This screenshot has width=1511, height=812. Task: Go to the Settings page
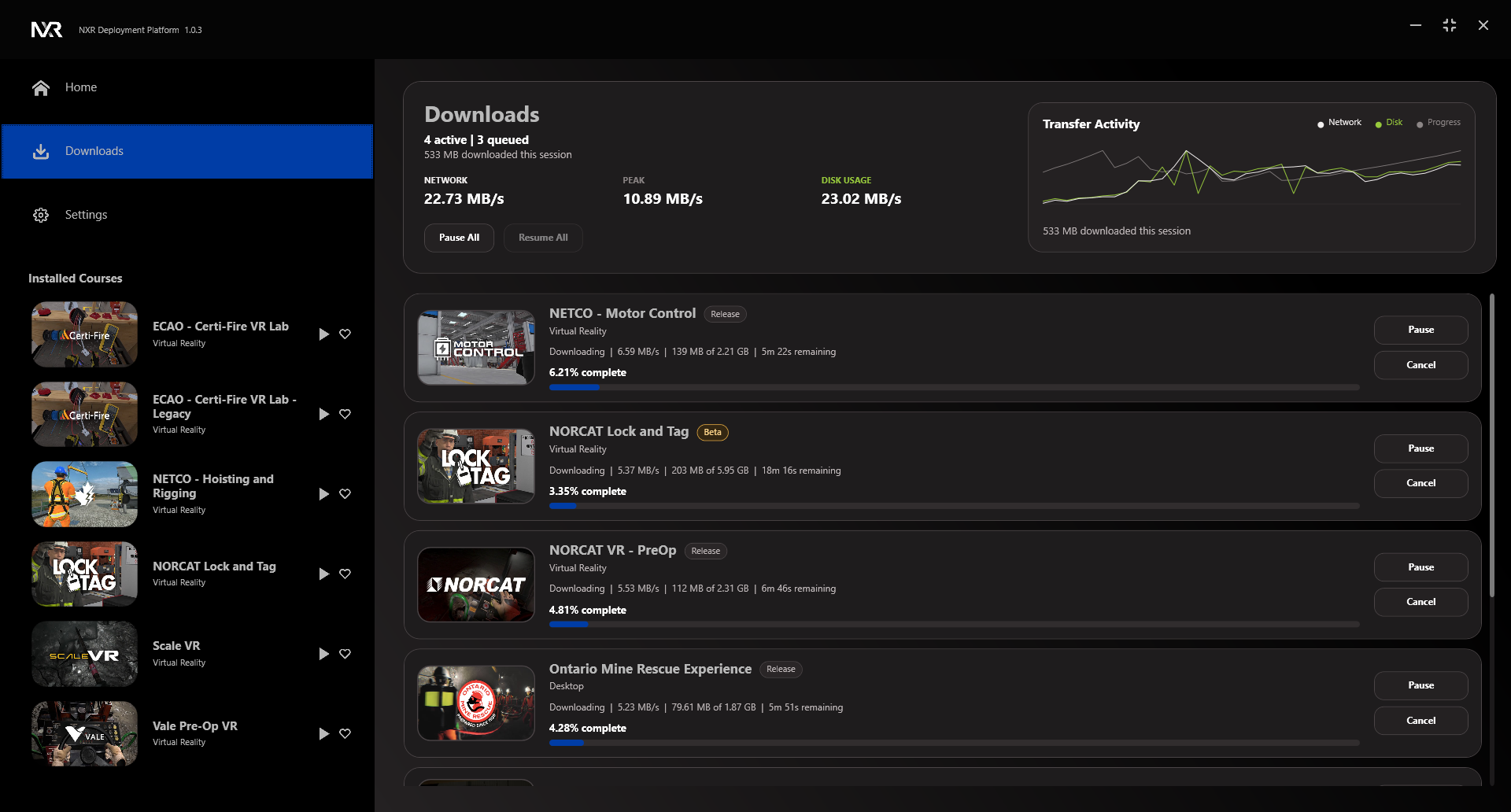pyautogui.click(x=86, y=215)
